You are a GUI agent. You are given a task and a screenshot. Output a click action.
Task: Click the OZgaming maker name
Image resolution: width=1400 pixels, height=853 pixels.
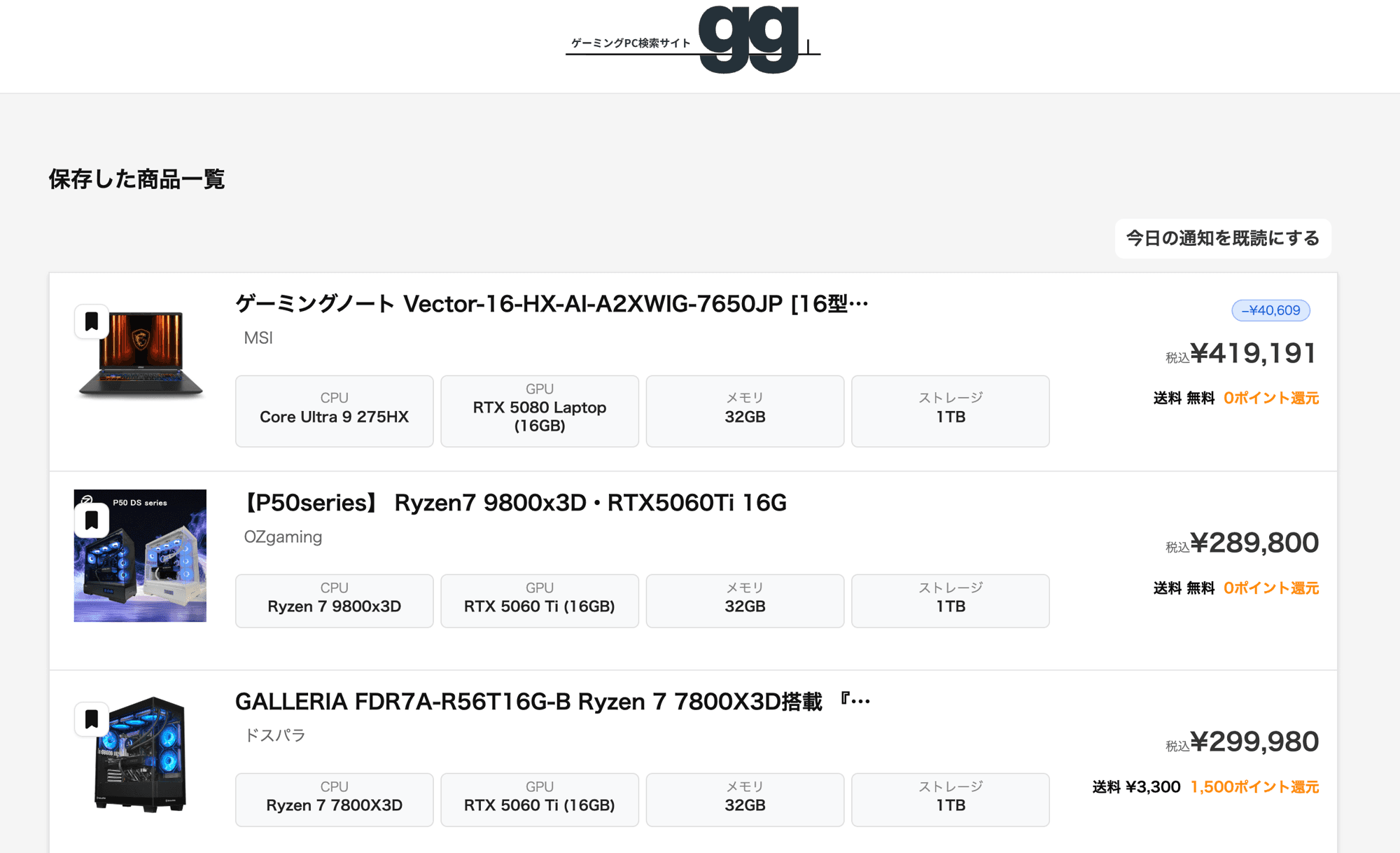283,536
